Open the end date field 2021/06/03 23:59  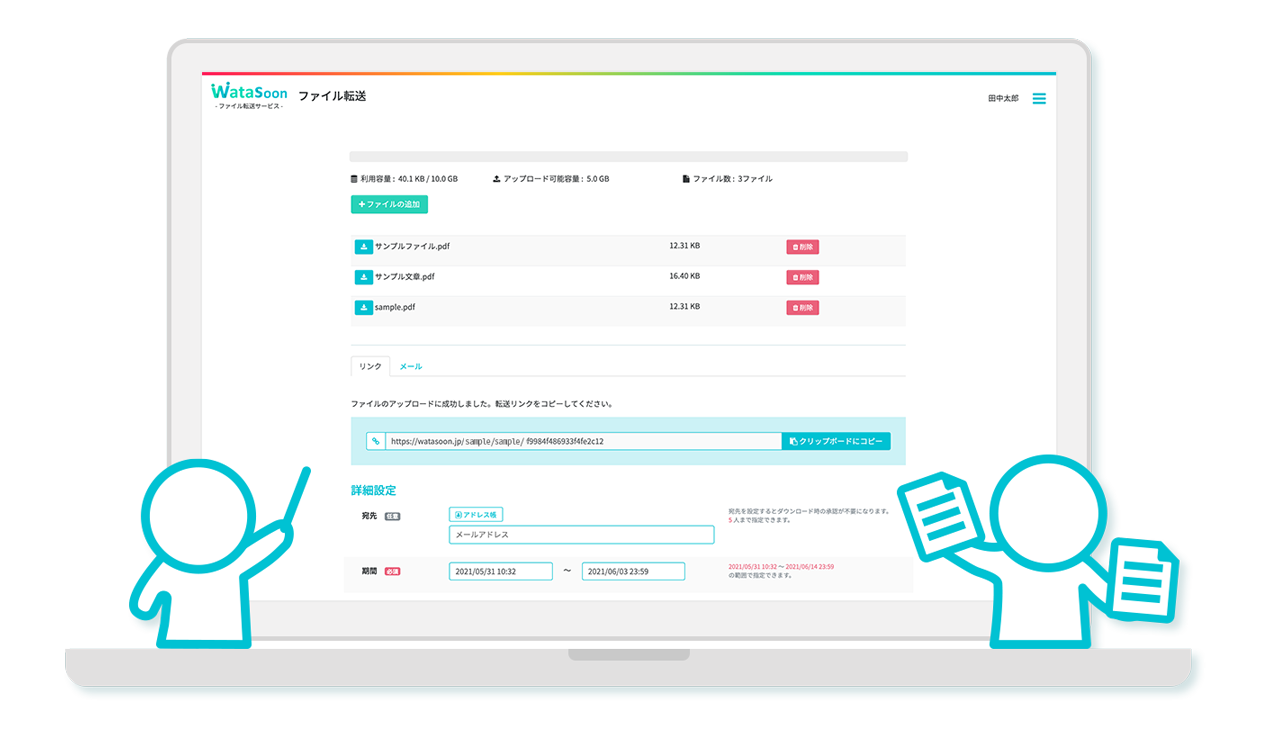pos(634,571)
